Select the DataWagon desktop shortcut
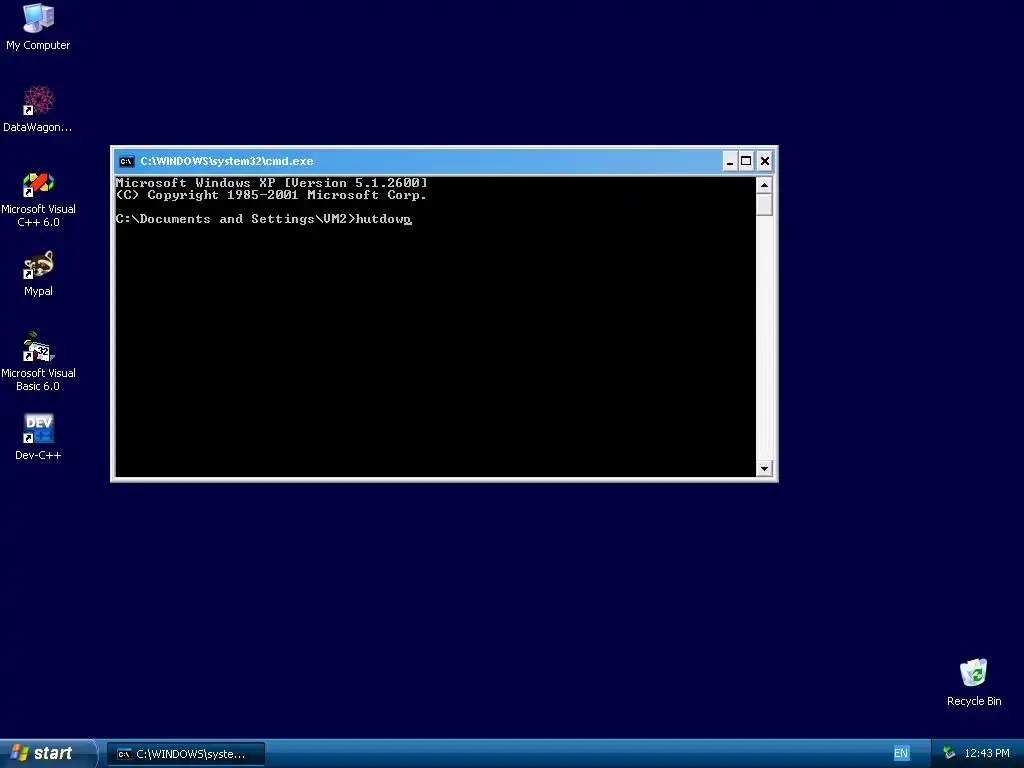The height and width of the screenshot is (768, 1024). point(38,109)
